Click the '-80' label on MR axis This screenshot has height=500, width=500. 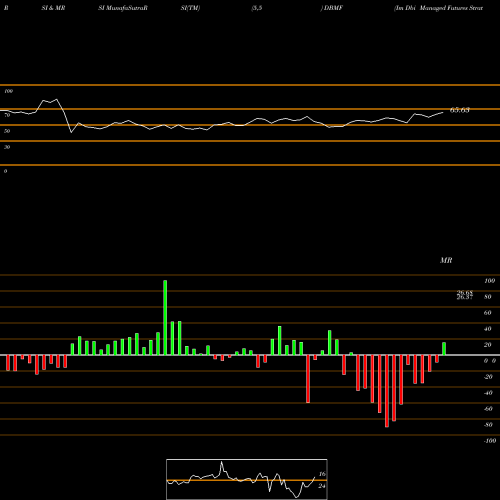[x=488, y=425]
